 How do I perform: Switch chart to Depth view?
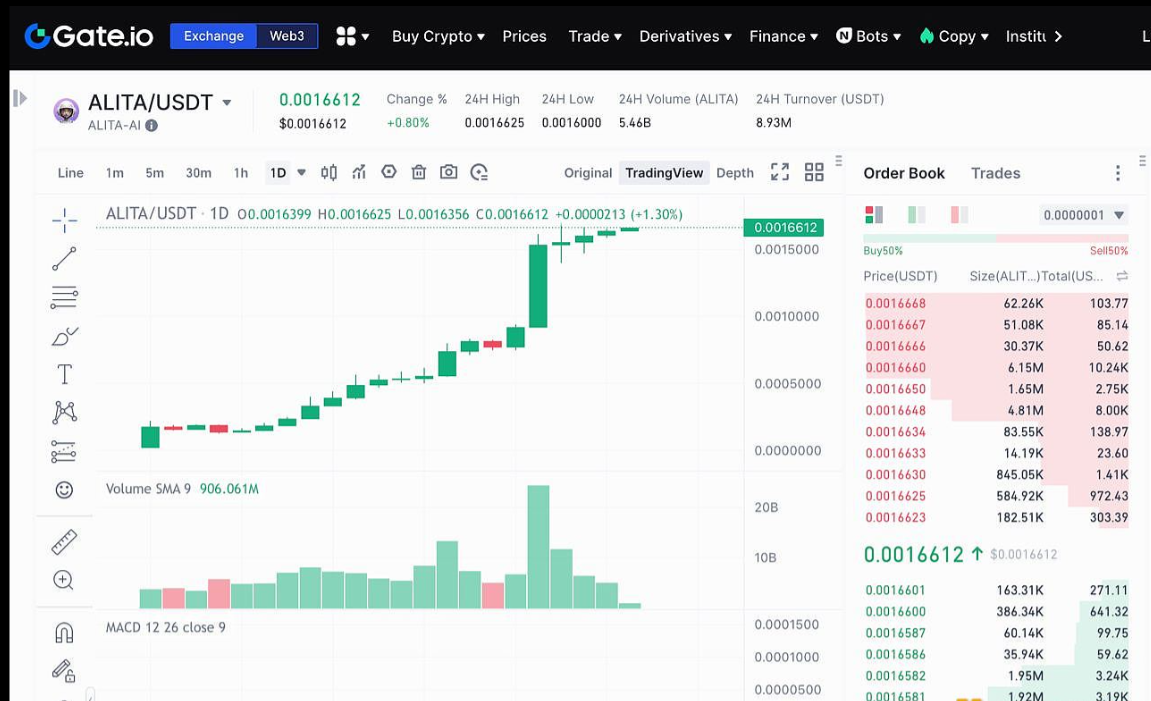pos(734,172)
